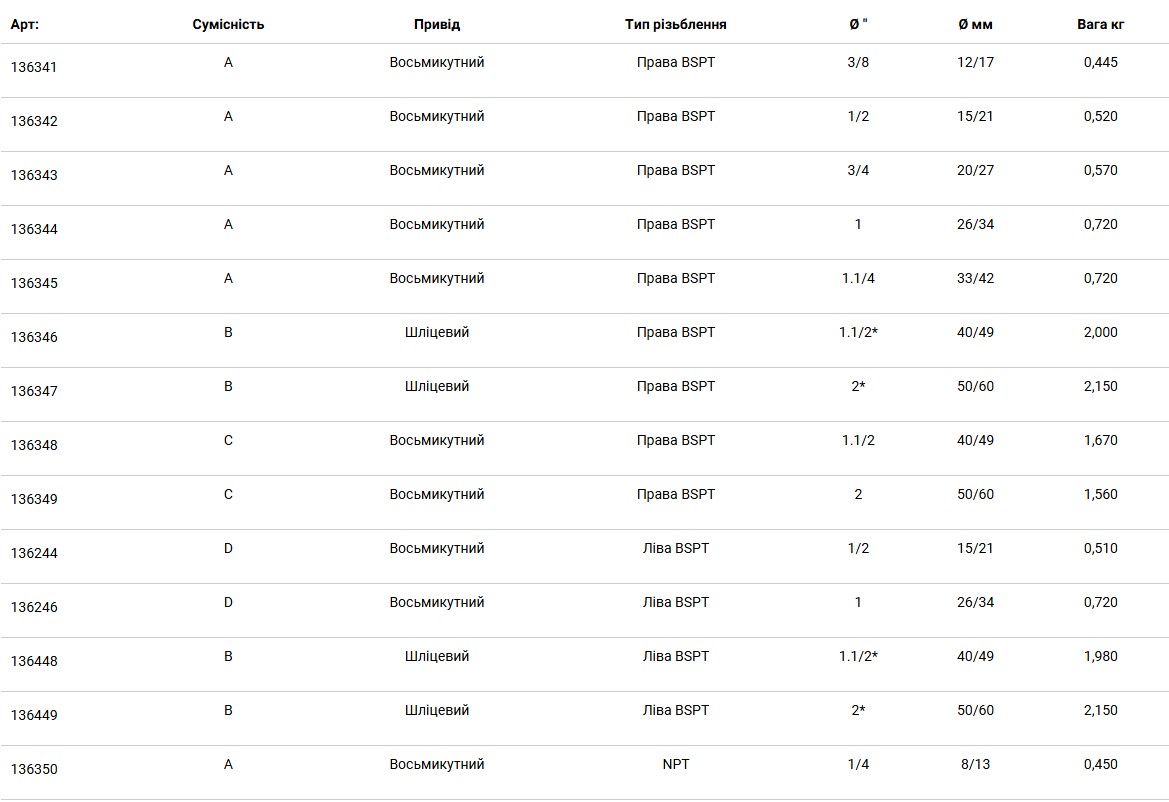The width and height of the screenshot is (1169, 802).
Task: Click the Ø мм column header
Action: (x=975, y=25)
